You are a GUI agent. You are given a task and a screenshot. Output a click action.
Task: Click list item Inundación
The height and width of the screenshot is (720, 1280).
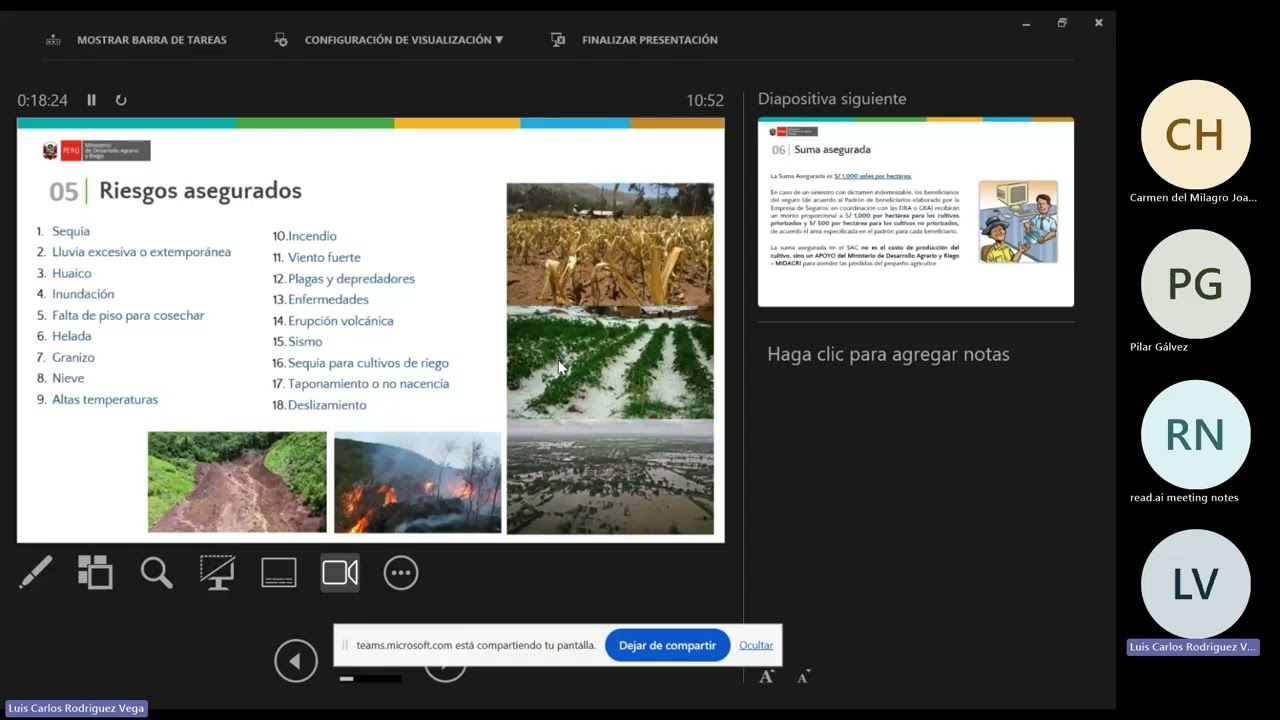click(x=83, y=294)
